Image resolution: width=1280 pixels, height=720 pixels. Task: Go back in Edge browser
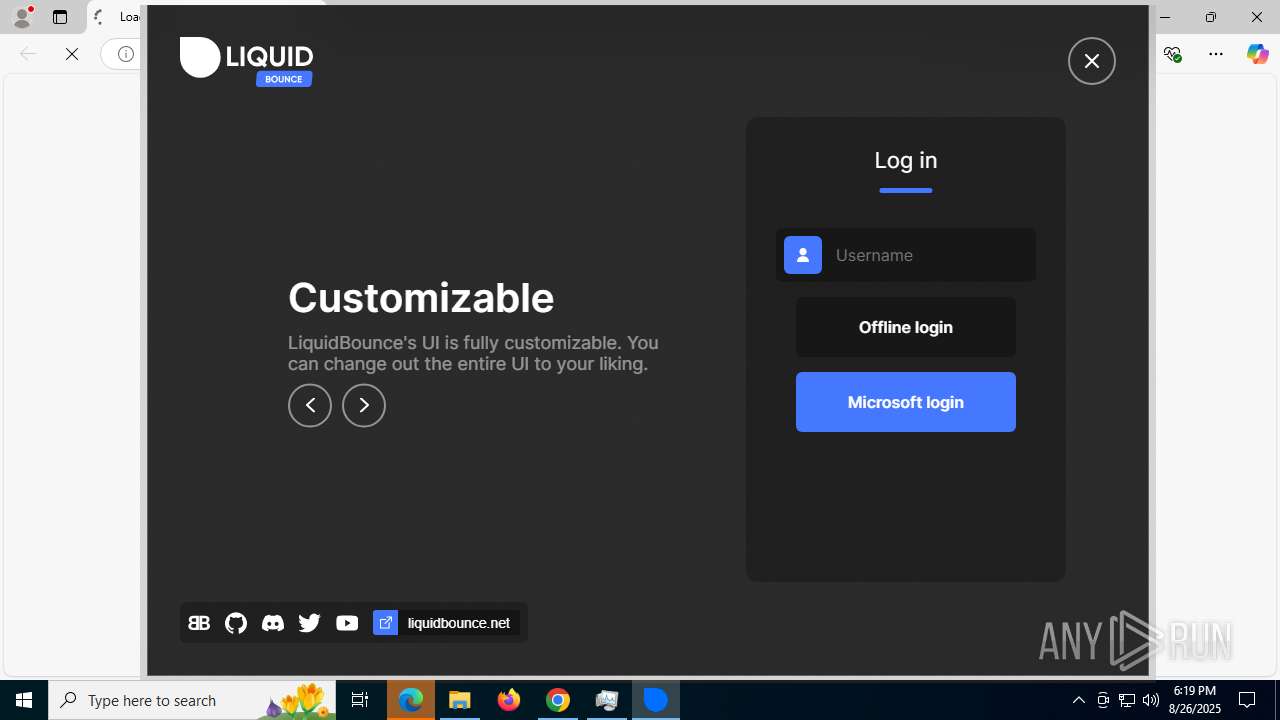pyautogui.click(x=28, y=54)
